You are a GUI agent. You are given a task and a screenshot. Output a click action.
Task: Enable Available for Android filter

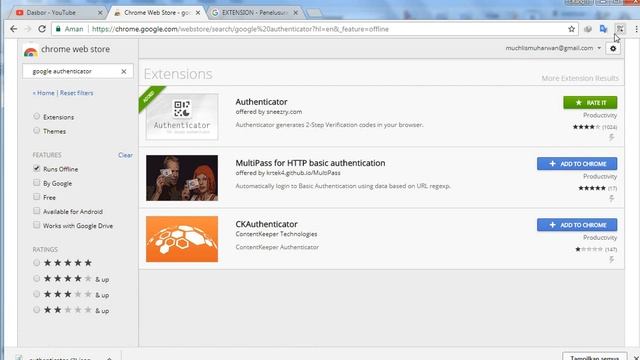[37, 211]
